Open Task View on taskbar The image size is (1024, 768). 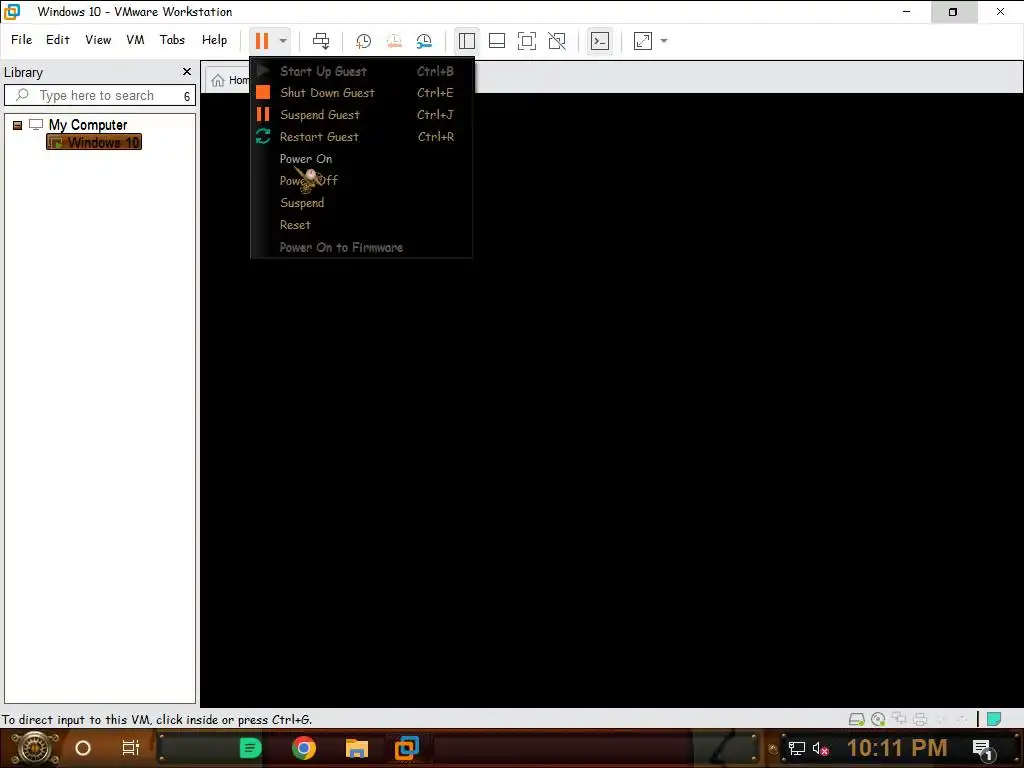pyautogui.click(x=131, y=748)
